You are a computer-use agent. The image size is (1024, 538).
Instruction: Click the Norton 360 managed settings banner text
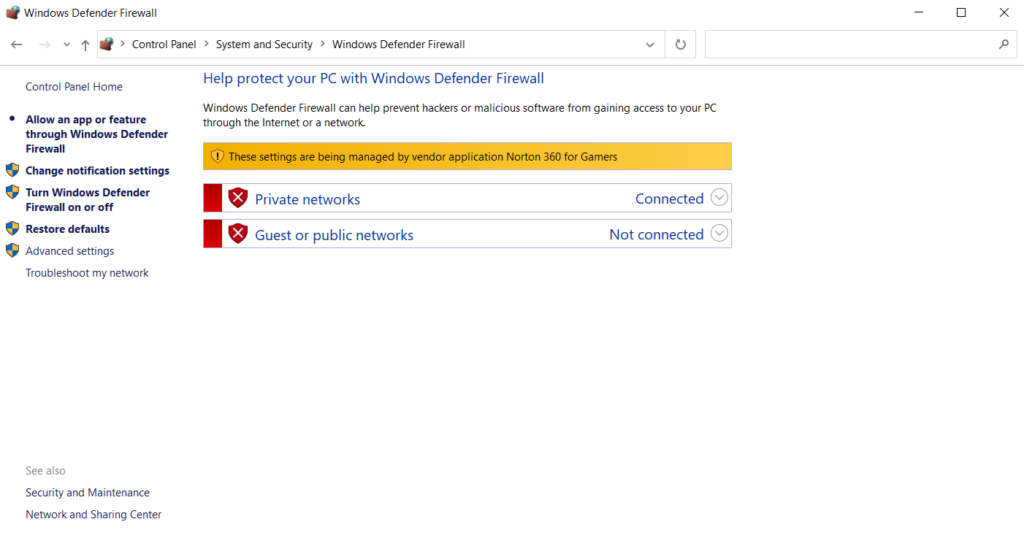(x=423, y=157)
